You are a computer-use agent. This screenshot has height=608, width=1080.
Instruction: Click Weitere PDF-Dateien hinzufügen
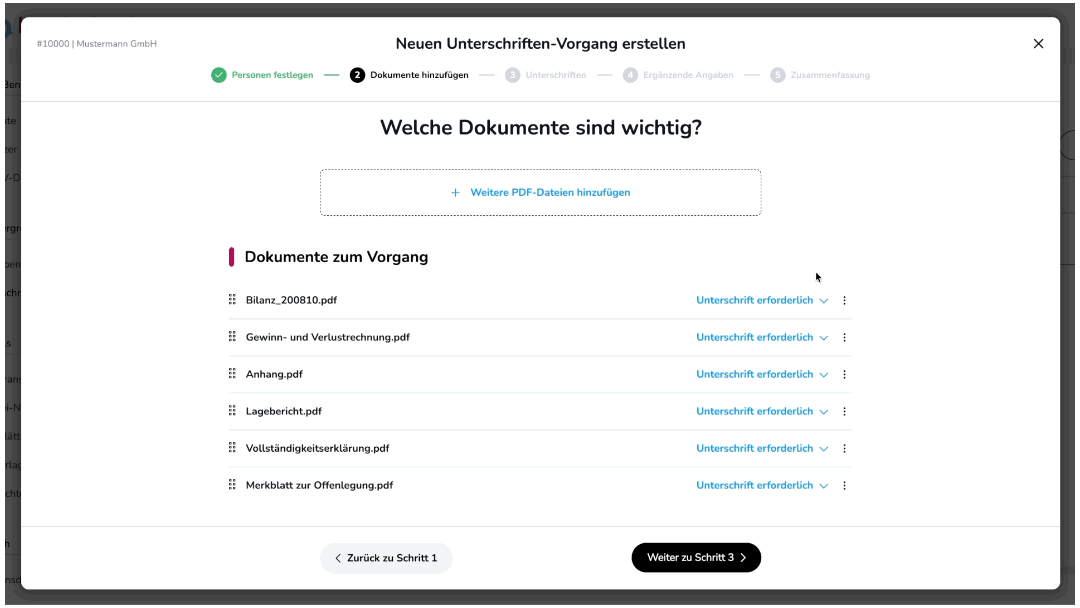coord(541,193)
